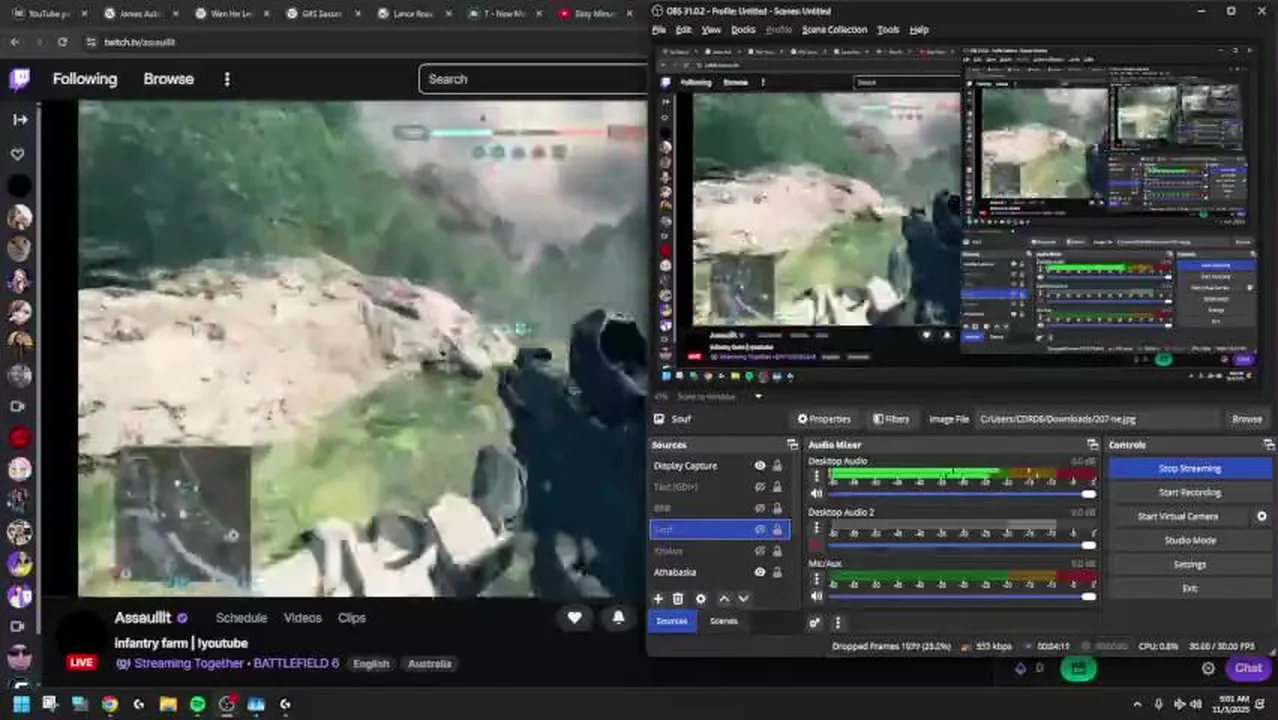Click the Twitch search field

(533, 79)
